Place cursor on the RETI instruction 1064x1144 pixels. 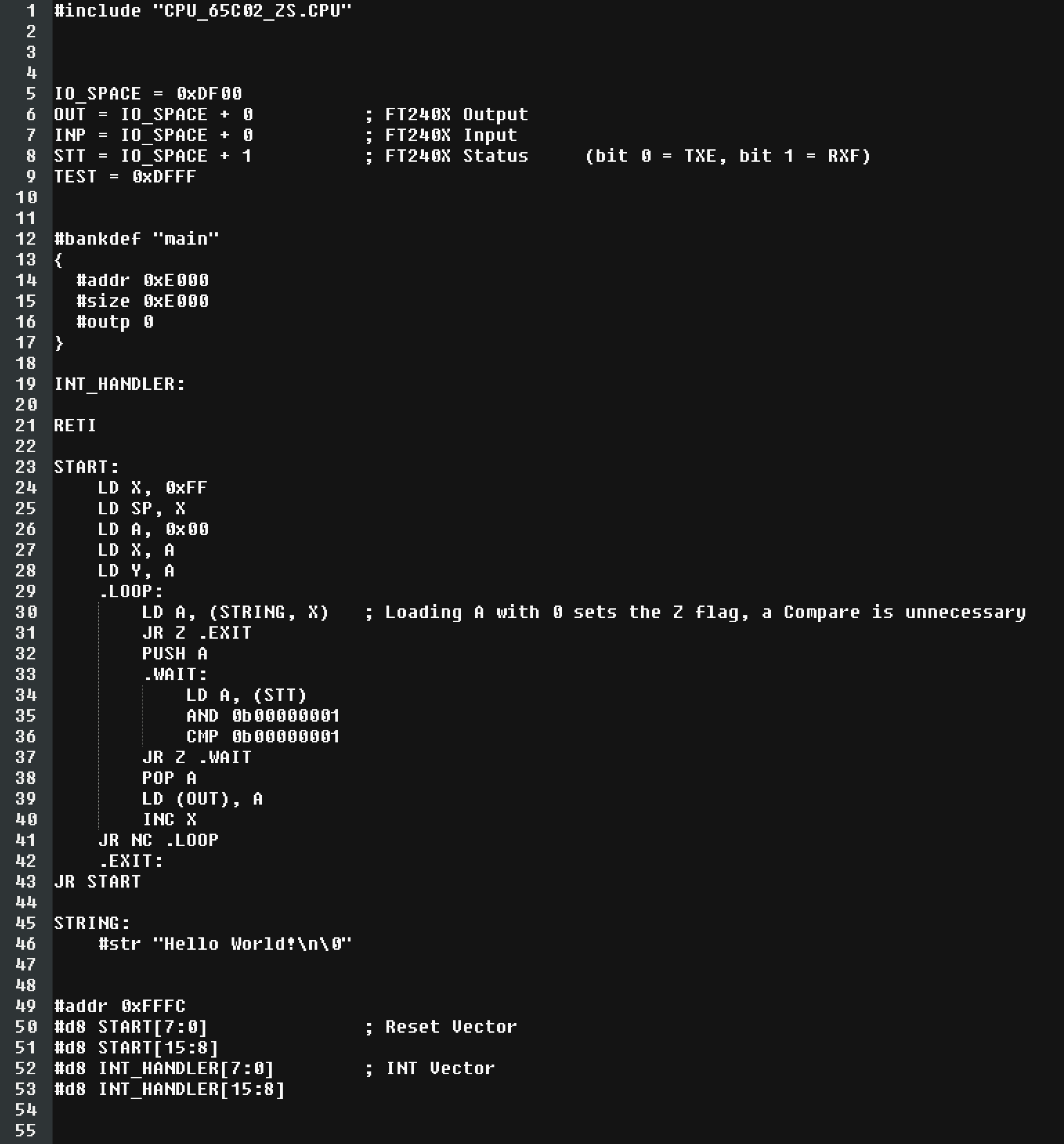[75, 426]
